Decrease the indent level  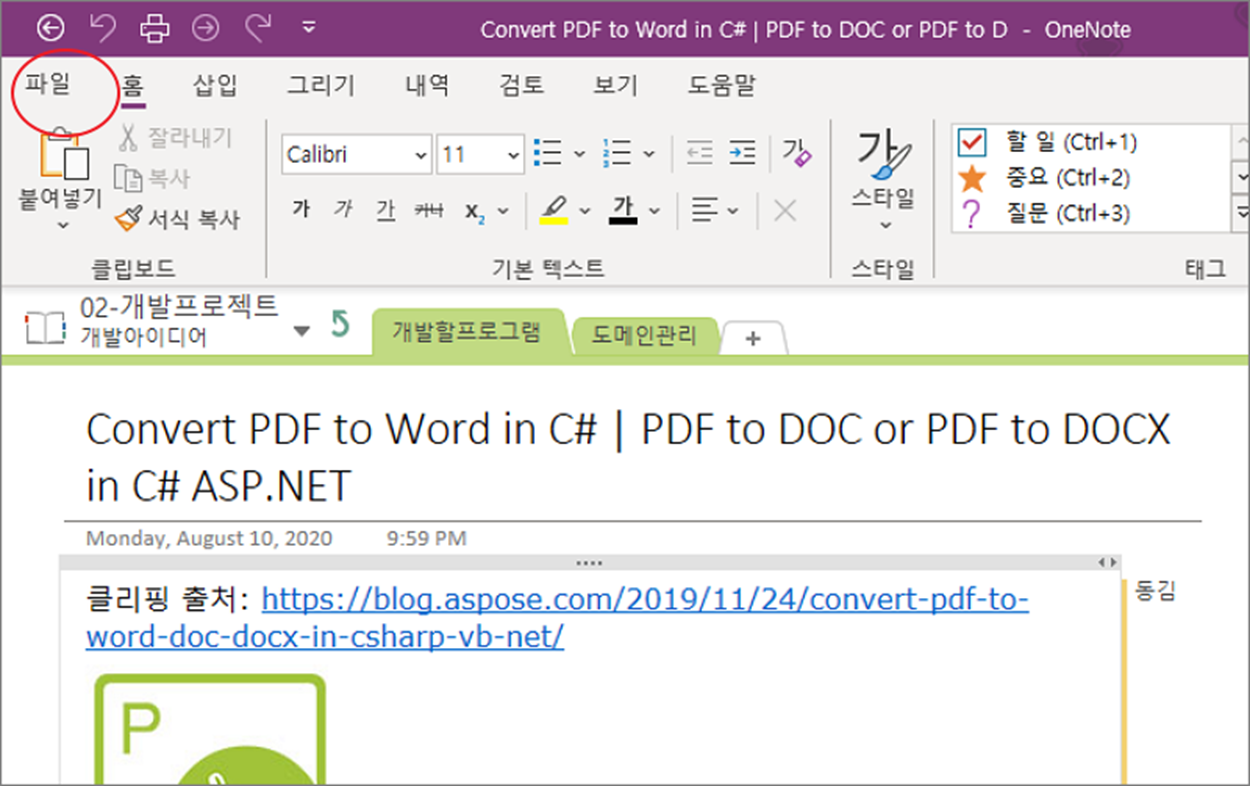[x=700, y=153]
